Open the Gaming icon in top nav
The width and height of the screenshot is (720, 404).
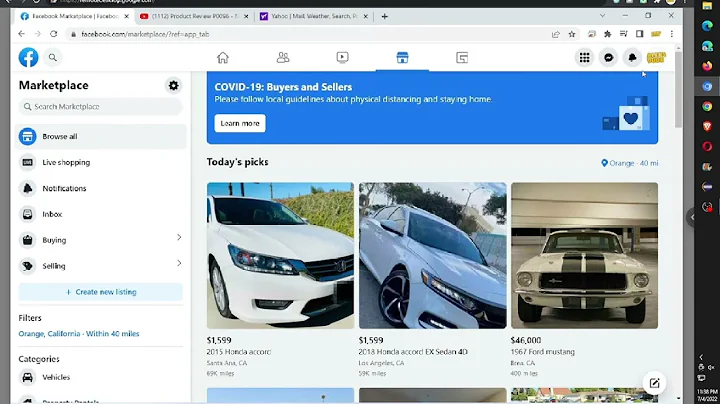462,57
